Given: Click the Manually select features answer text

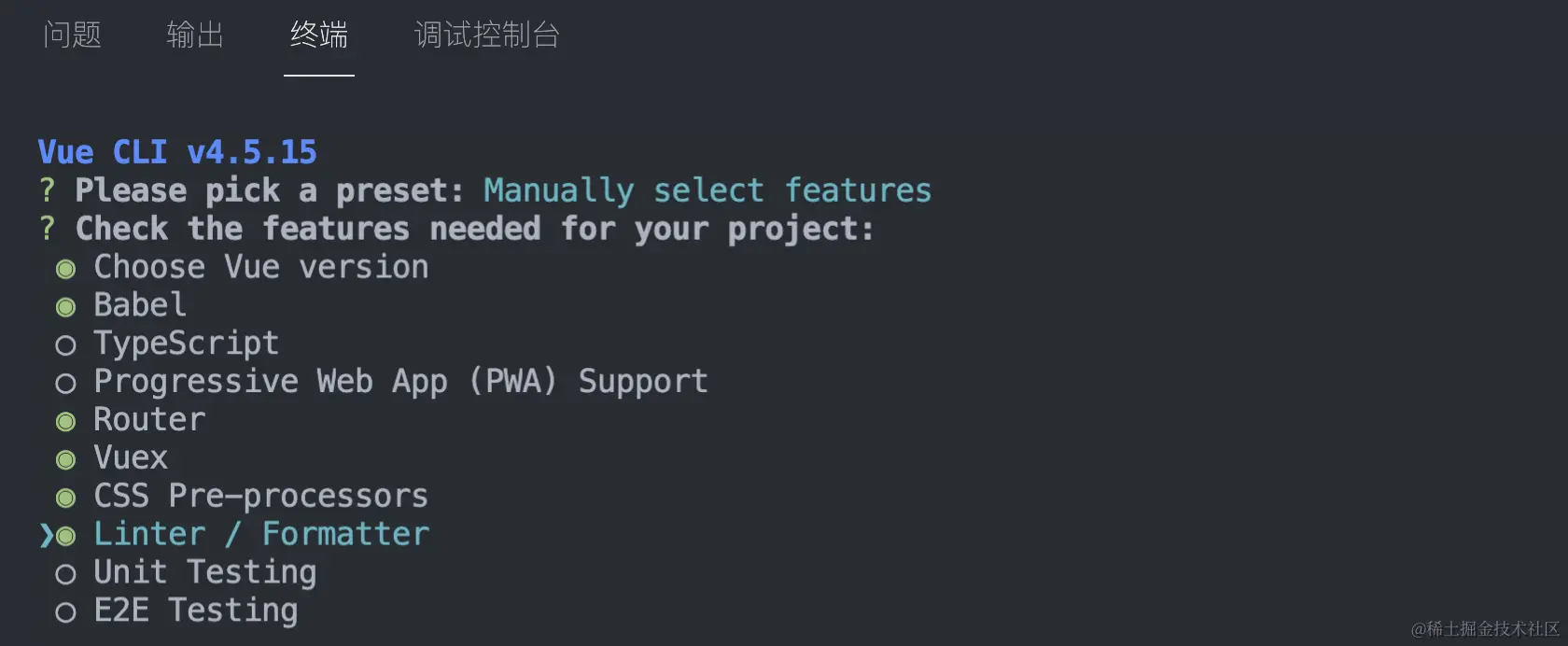Looking at the screenshot, I should coord(707,190).
